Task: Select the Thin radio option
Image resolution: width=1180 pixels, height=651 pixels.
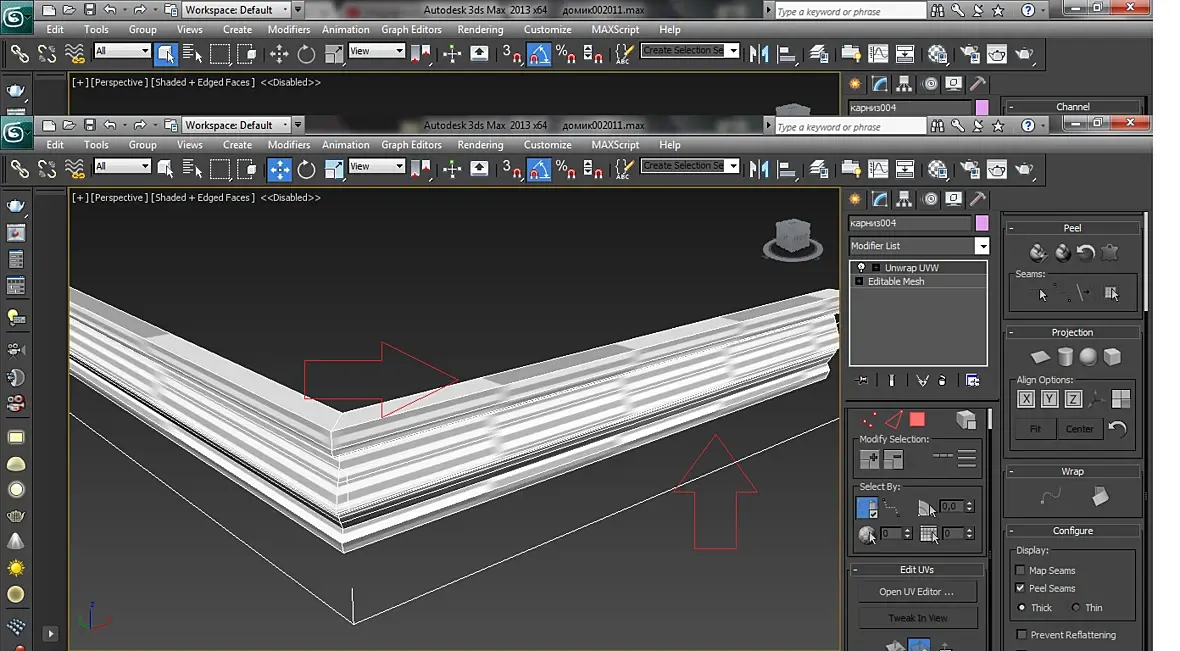Action: click(x=1075, y=607)
